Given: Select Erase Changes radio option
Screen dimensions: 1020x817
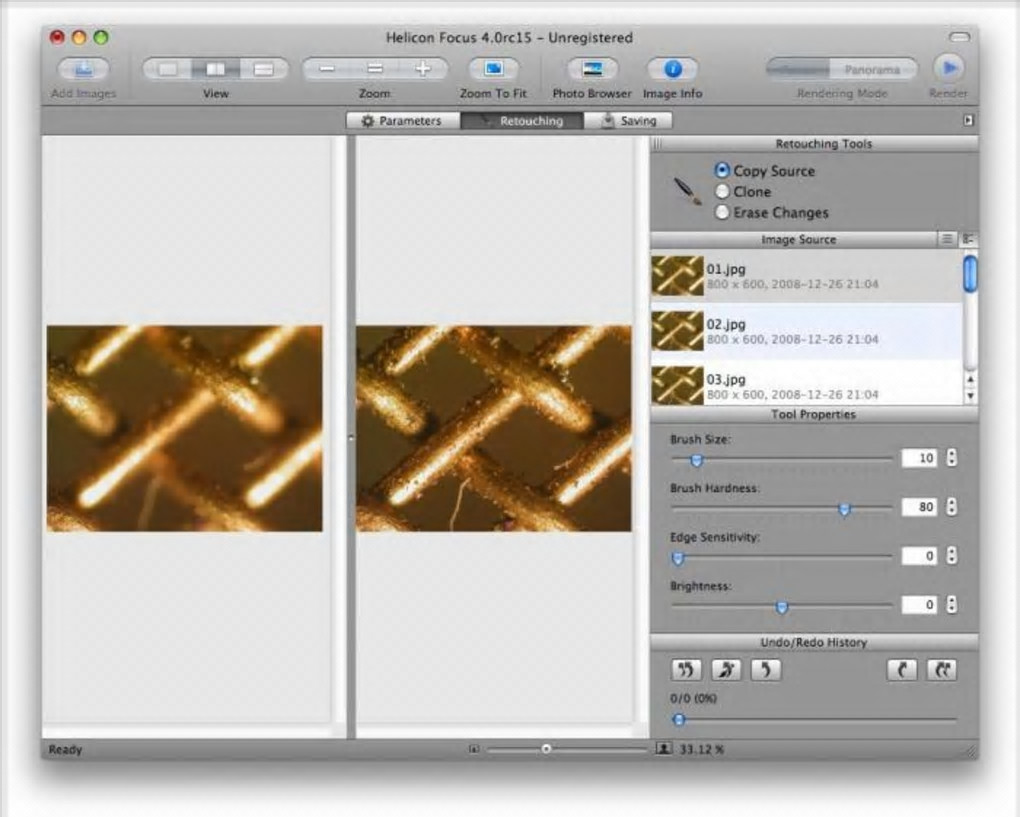Looking at the screenshot, I should (x=723, y=213).
